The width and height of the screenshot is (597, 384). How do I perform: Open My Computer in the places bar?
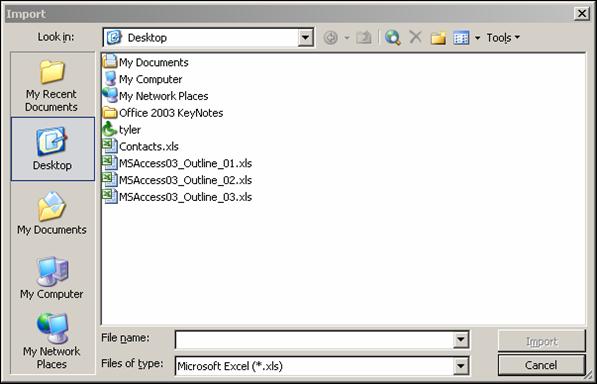[x=52, y=278]
